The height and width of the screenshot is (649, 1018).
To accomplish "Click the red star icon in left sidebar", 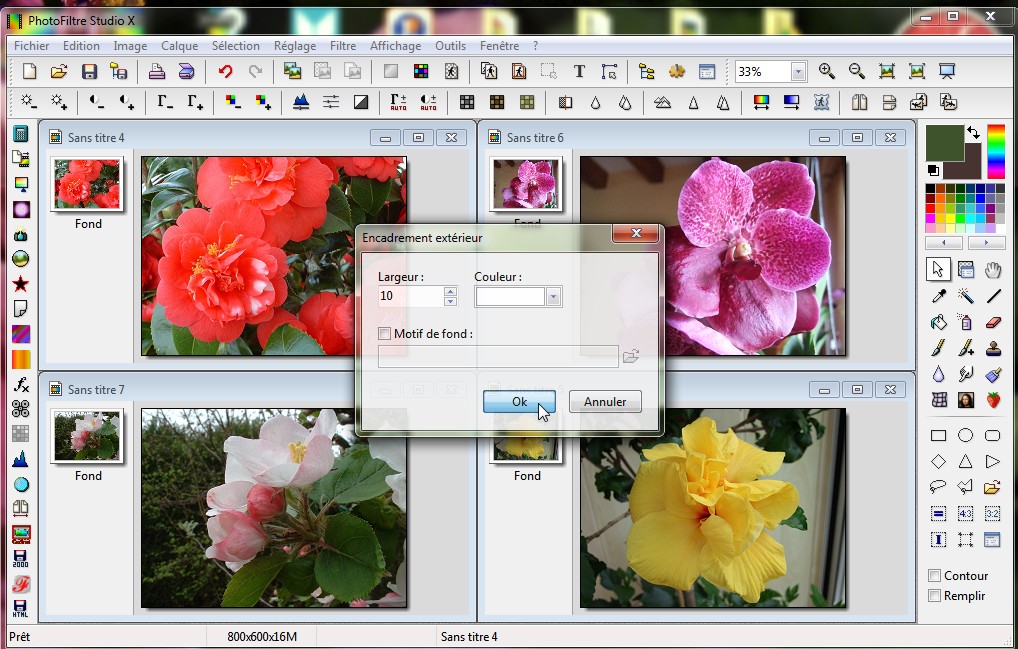I will click(x=21, y=284).
